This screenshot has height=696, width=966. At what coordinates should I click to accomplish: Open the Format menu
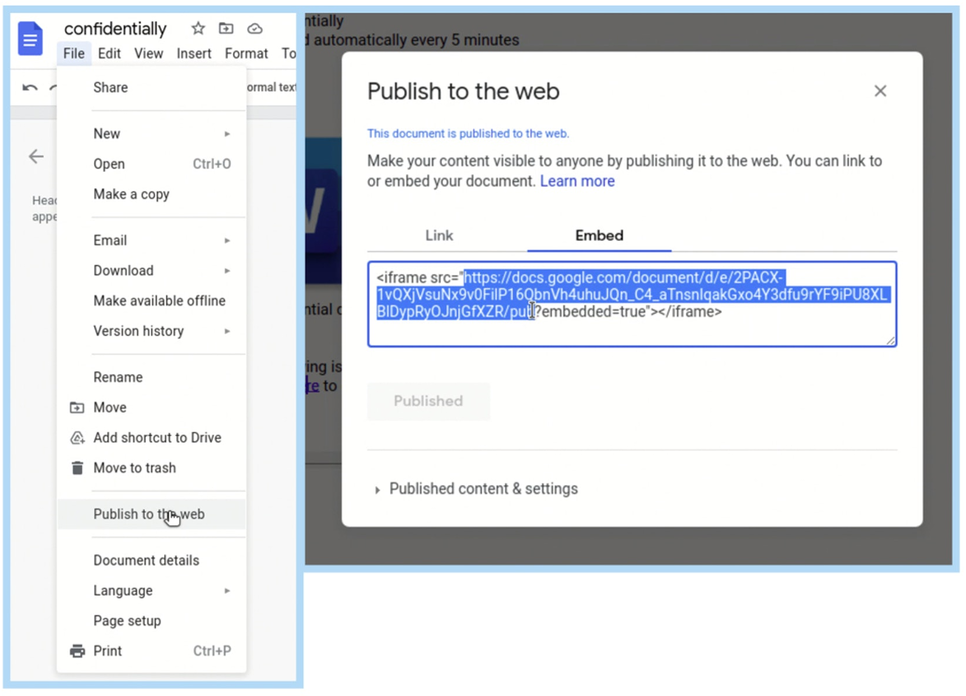(x=246, y=54)
